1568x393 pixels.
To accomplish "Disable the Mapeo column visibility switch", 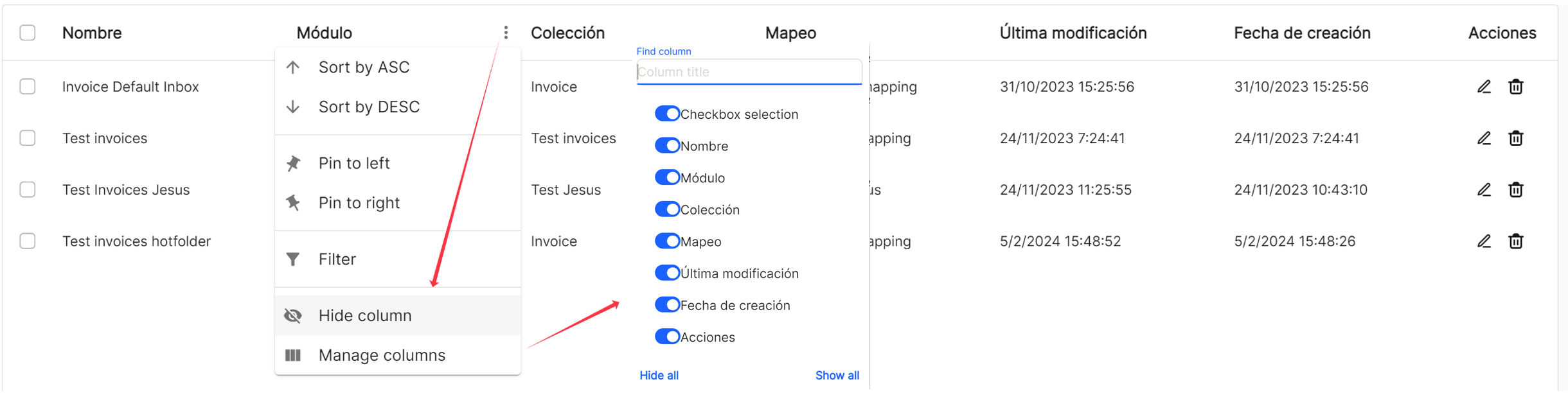I will click(x=667, y=241).
